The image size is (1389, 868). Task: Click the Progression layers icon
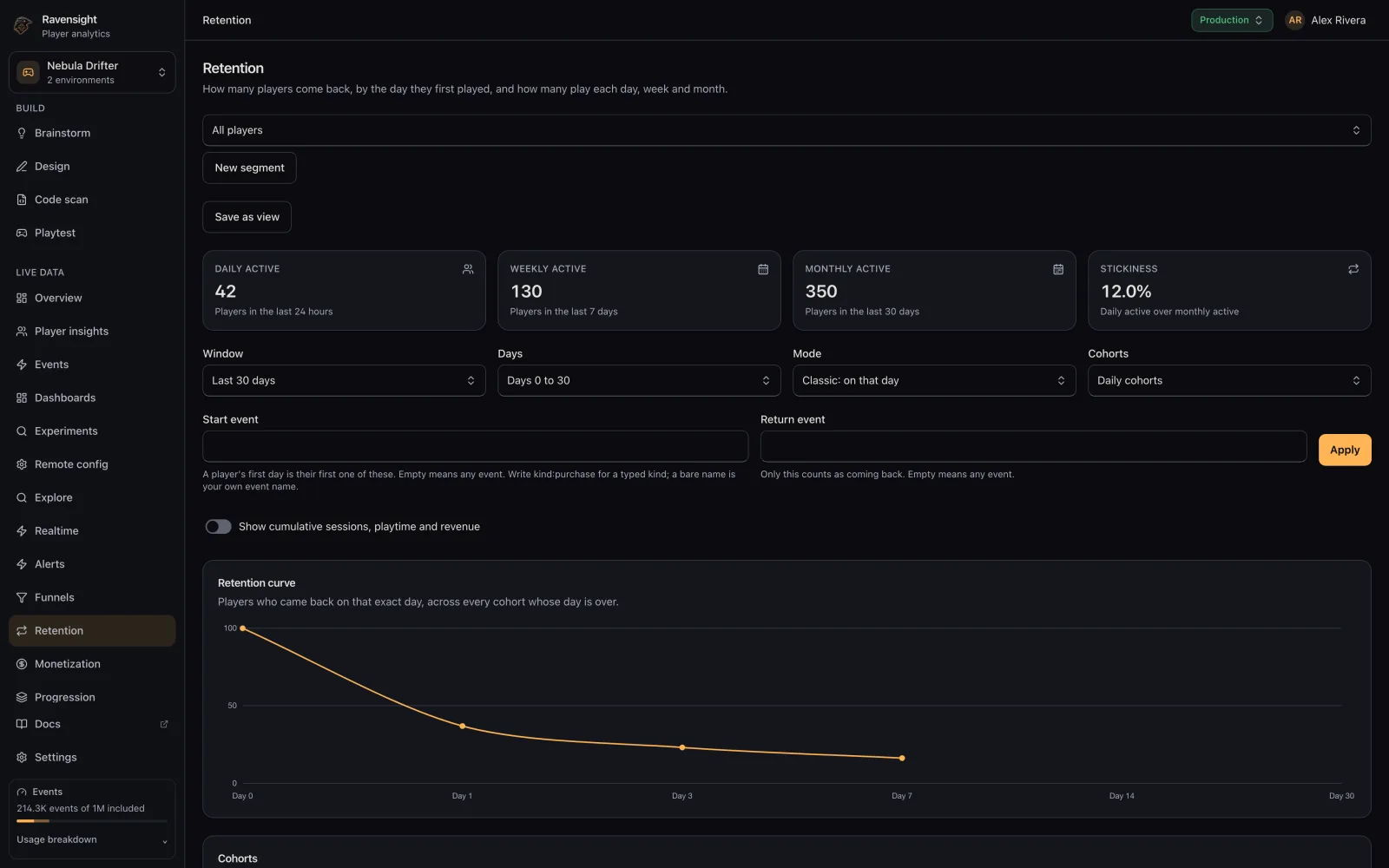pyautogui.click(x=22, y=697)
